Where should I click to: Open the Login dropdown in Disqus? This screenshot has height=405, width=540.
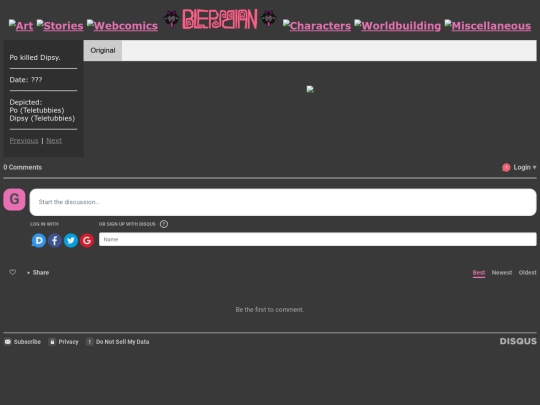(x=525, y=167)
